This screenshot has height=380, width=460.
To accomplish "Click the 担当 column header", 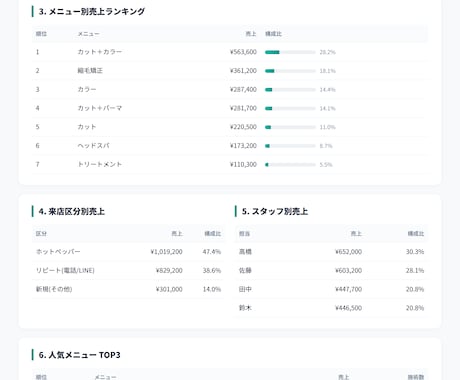I will click(244, 234).
